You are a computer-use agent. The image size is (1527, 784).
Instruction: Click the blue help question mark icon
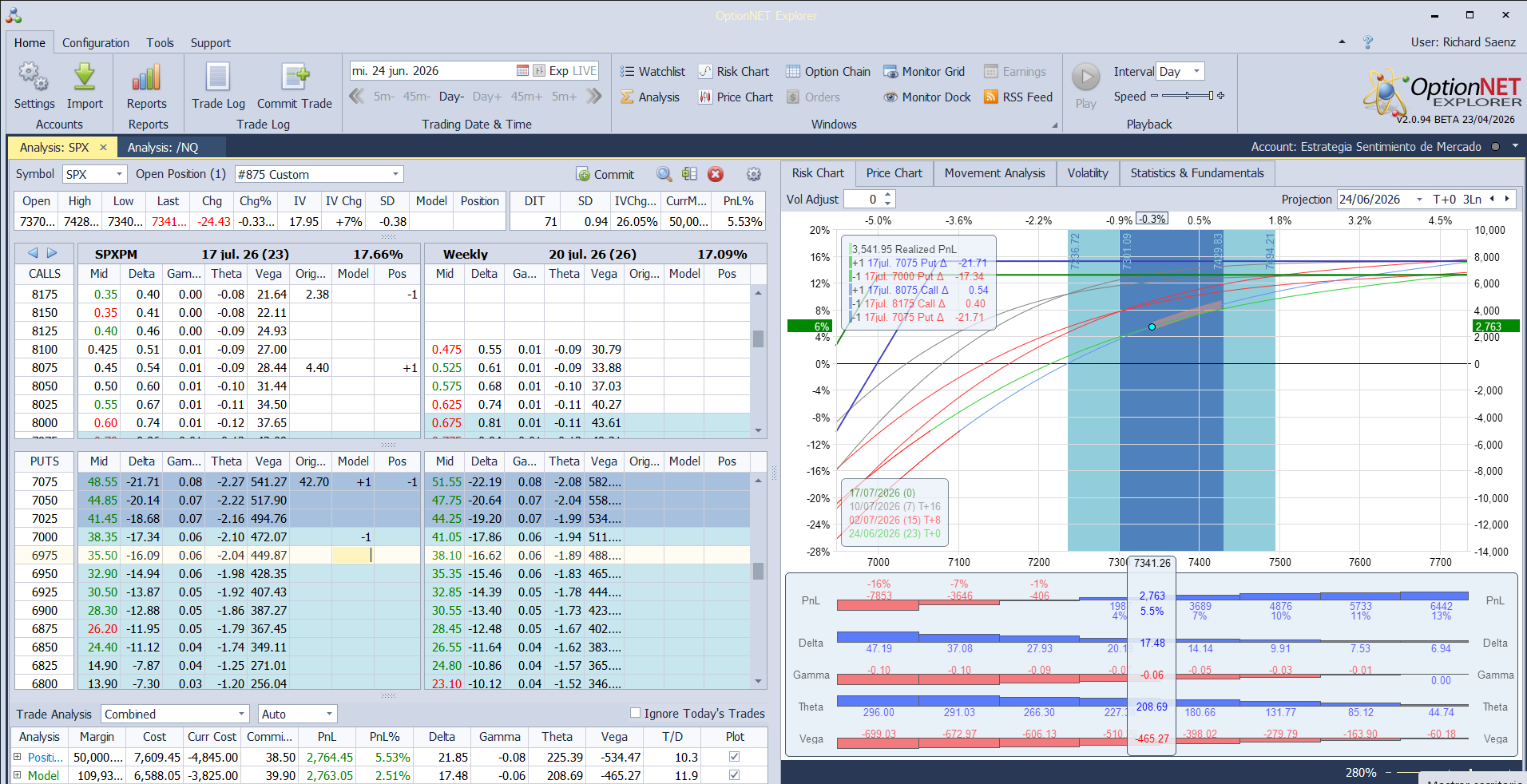[1368, 42]
